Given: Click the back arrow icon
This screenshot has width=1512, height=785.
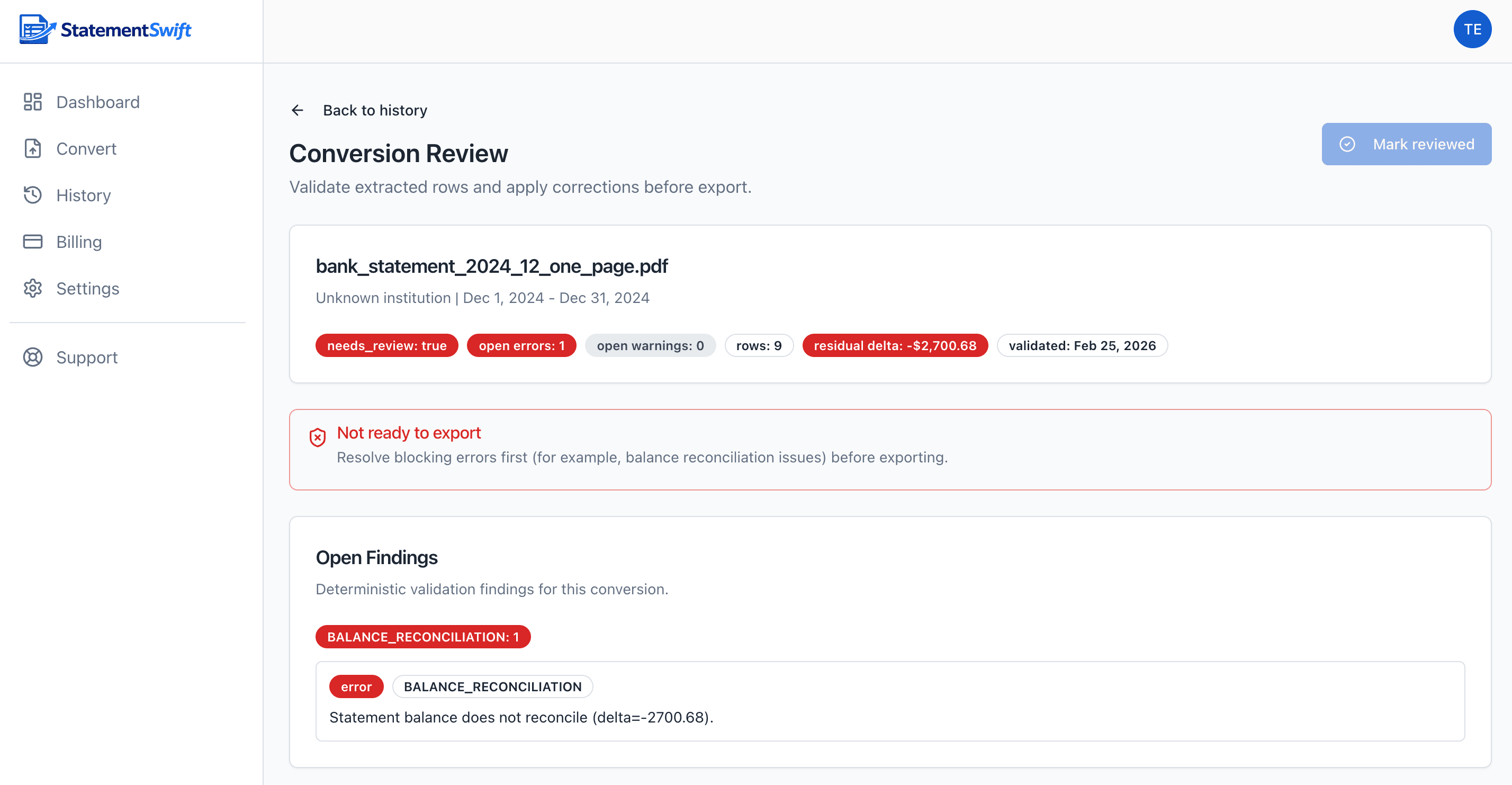Looking at the screenshot, I should [298, 110].
